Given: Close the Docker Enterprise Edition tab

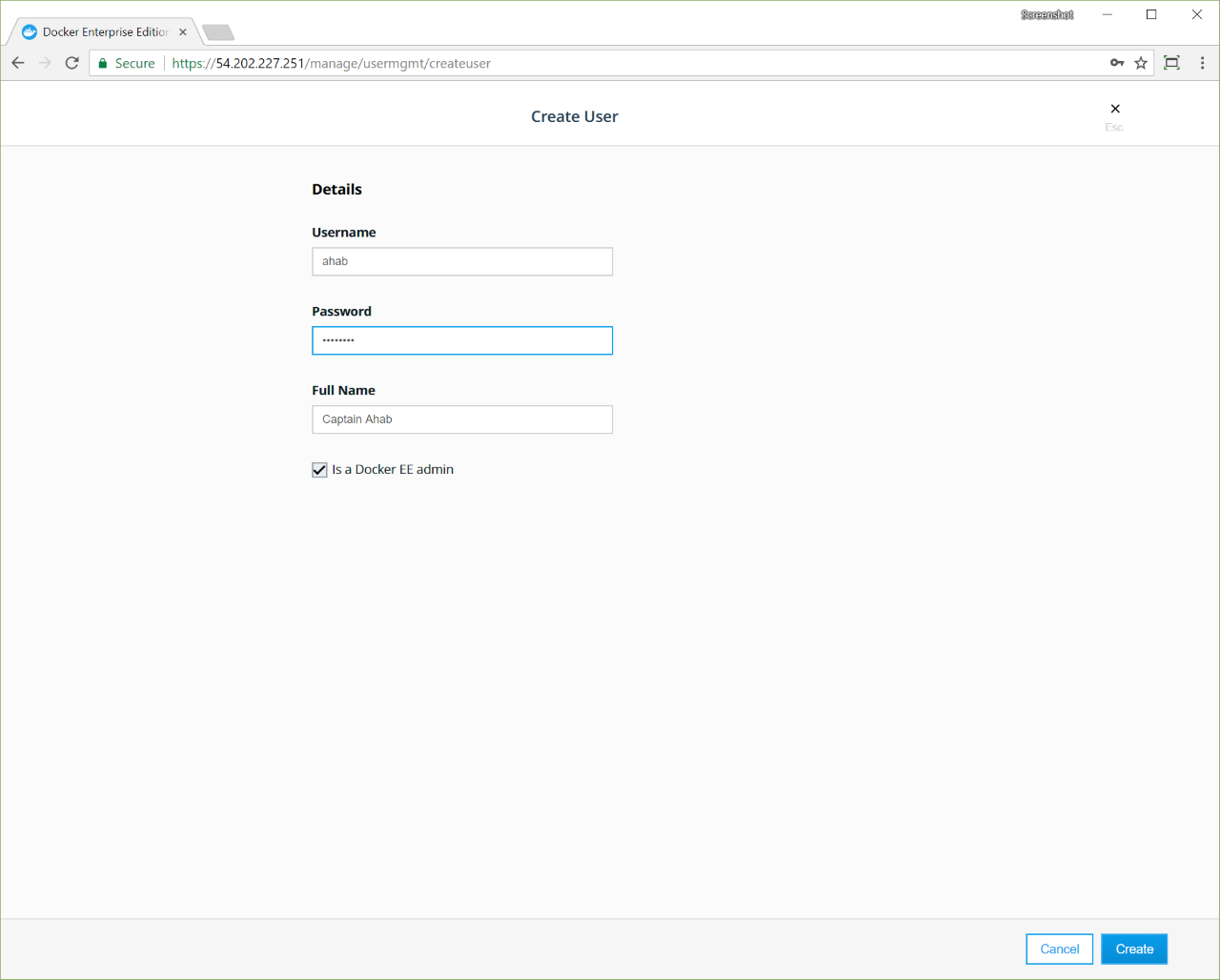Looking at the screenshot, I should pyautogui.click(x=183, y=32).
